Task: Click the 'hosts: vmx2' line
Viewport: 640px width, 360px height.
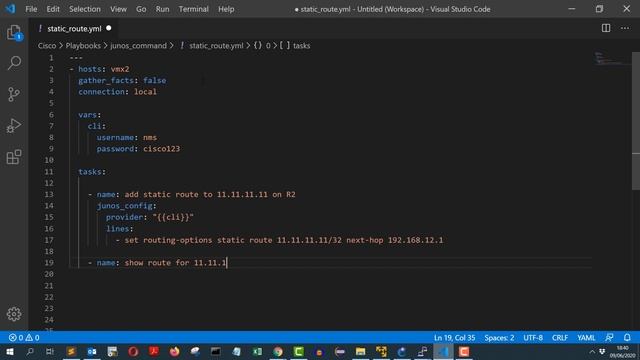Action: pyautogui.click(x=99, y=69)
